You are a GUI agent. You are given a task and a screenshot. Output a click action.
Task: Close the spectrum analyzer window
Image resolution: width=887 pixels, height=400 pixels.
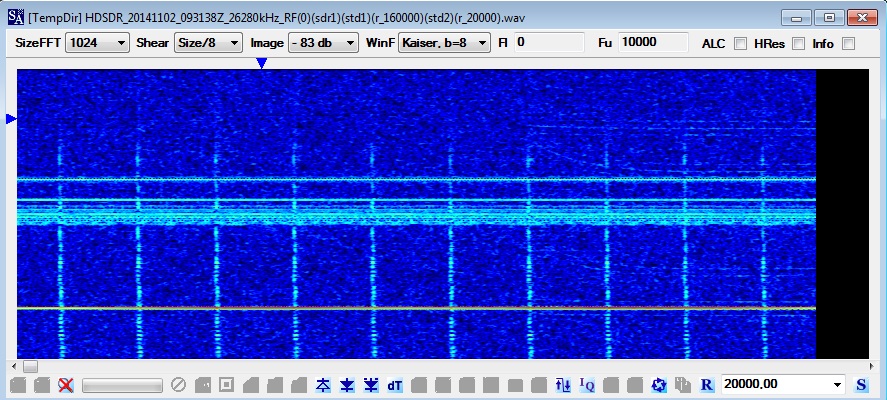pos(863,18)
